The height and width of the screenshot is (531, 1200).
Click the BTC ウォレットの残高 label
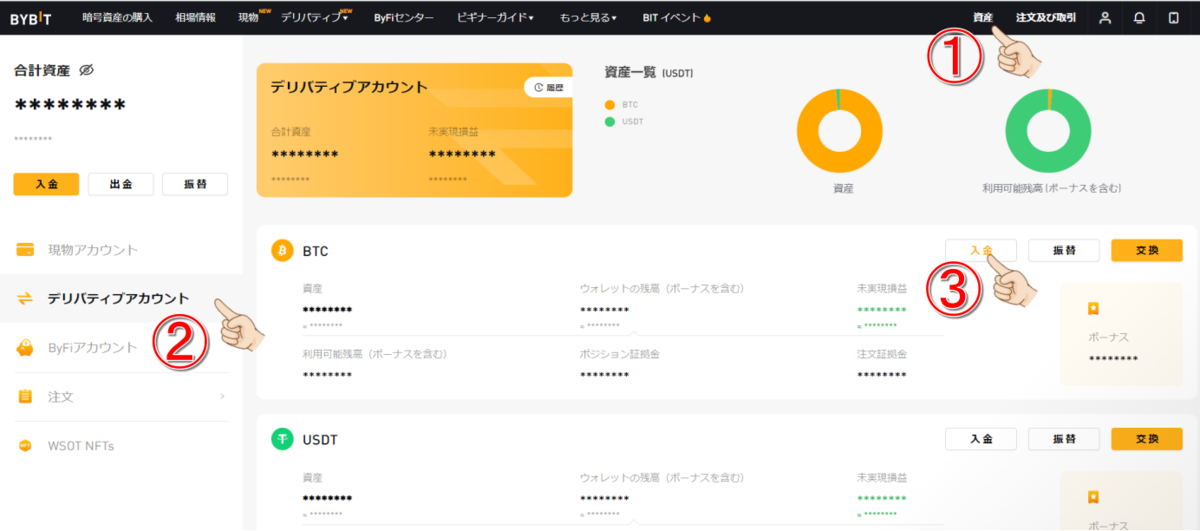click(x=662, y=288)
